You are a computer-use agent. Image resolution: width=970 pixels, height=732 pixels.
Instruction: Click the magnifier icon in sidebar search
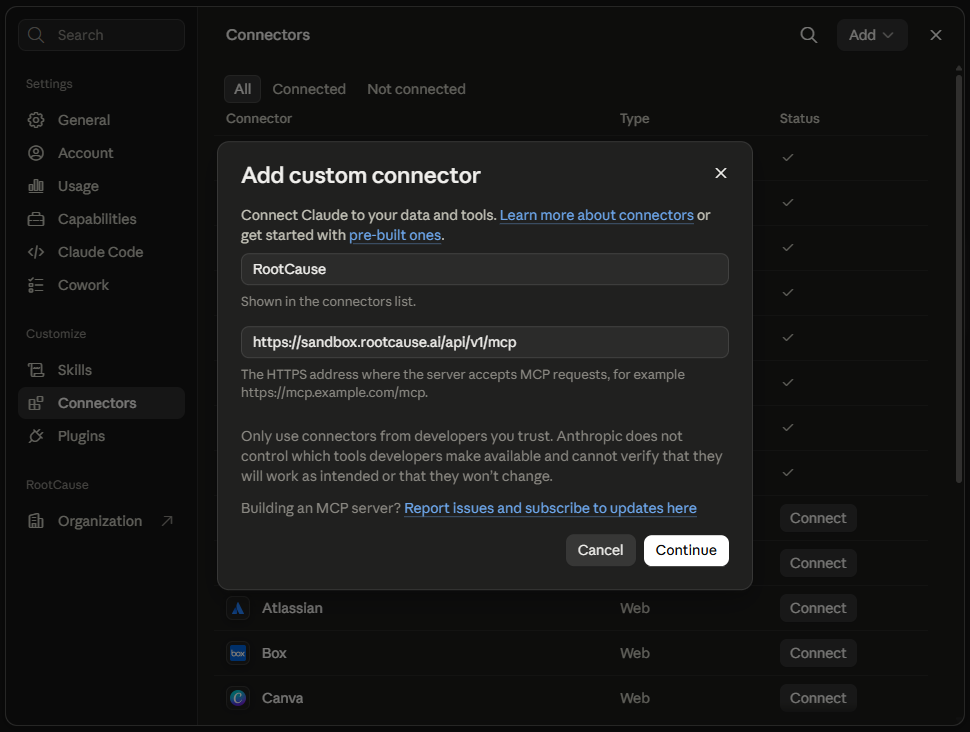(x=36, y=35)
